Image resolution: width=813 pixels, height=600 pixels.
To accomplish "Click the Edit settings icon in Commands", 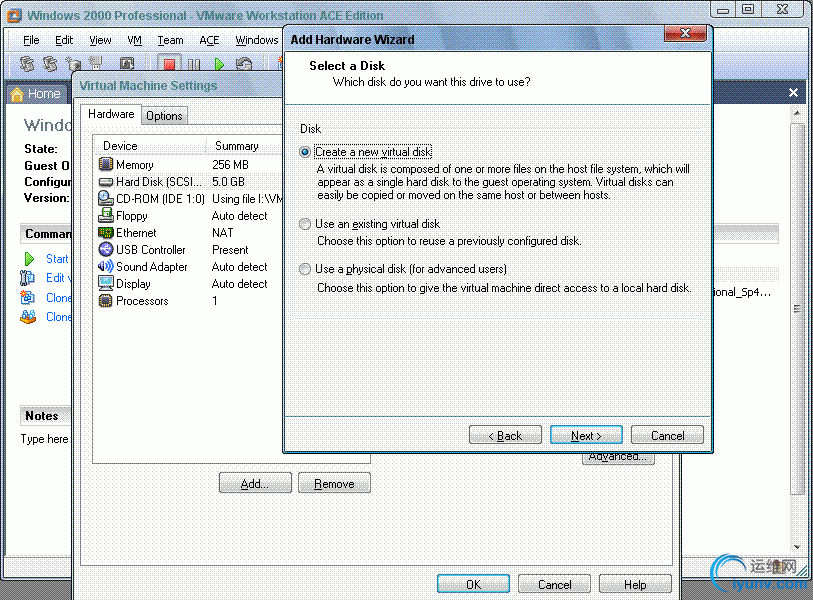I will (x=27, y=278).
